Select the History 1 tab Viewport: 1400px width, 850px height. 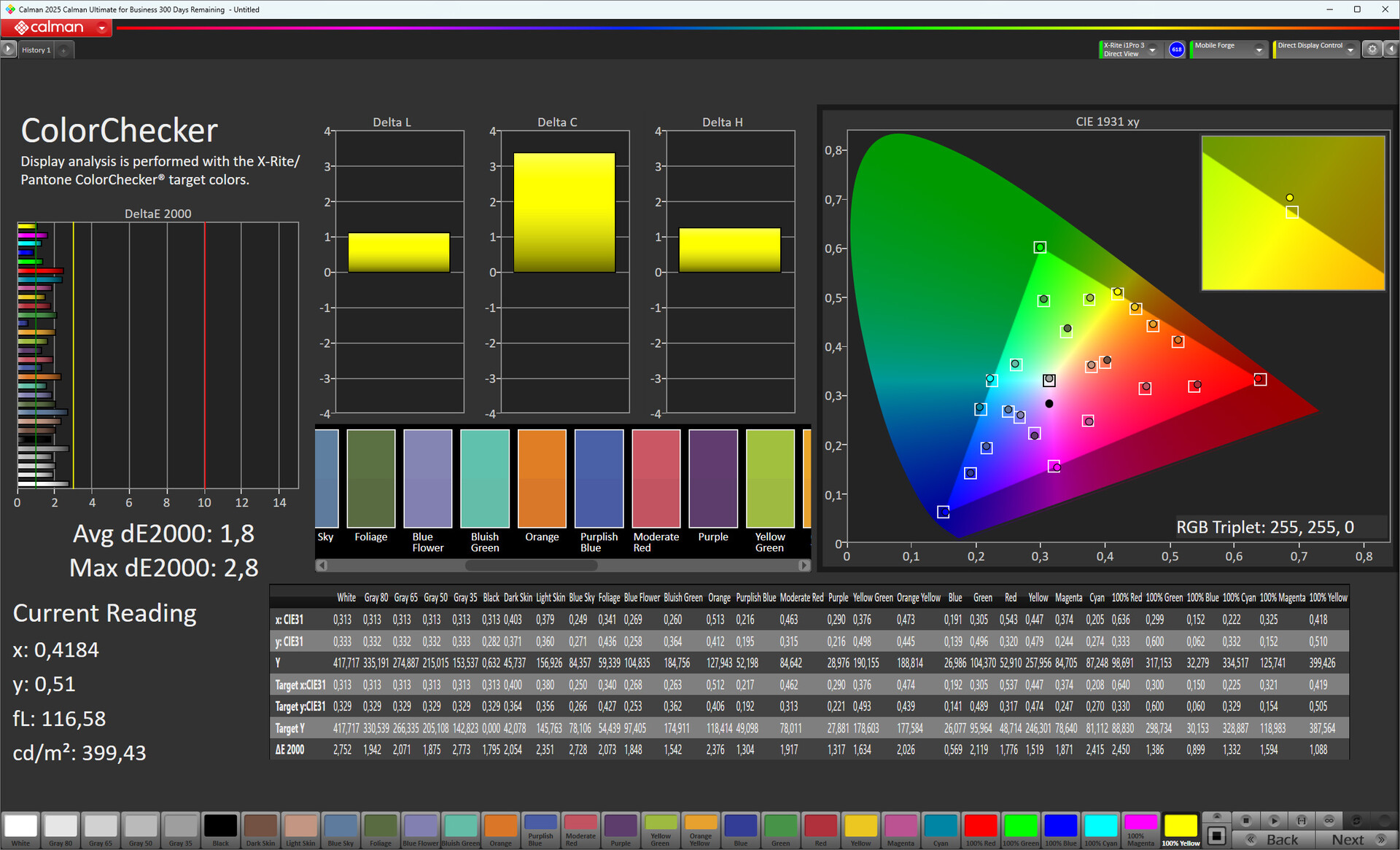coord(36,50)
